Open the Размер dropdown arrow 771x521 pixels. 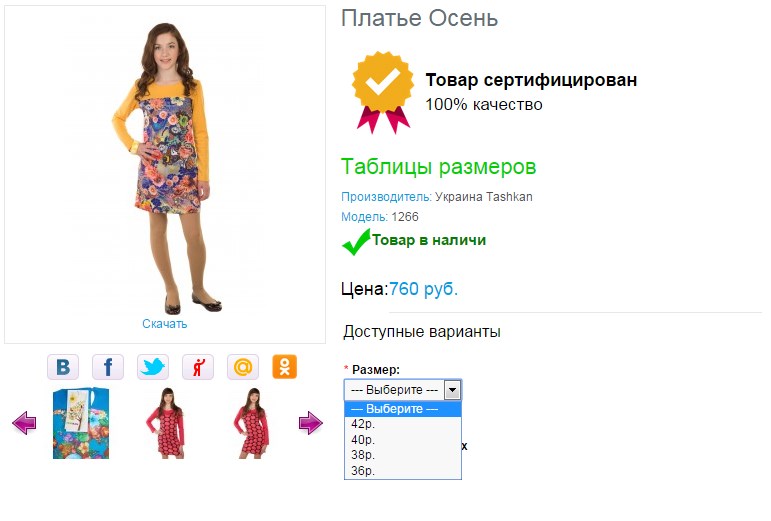(x=452, y=390)
